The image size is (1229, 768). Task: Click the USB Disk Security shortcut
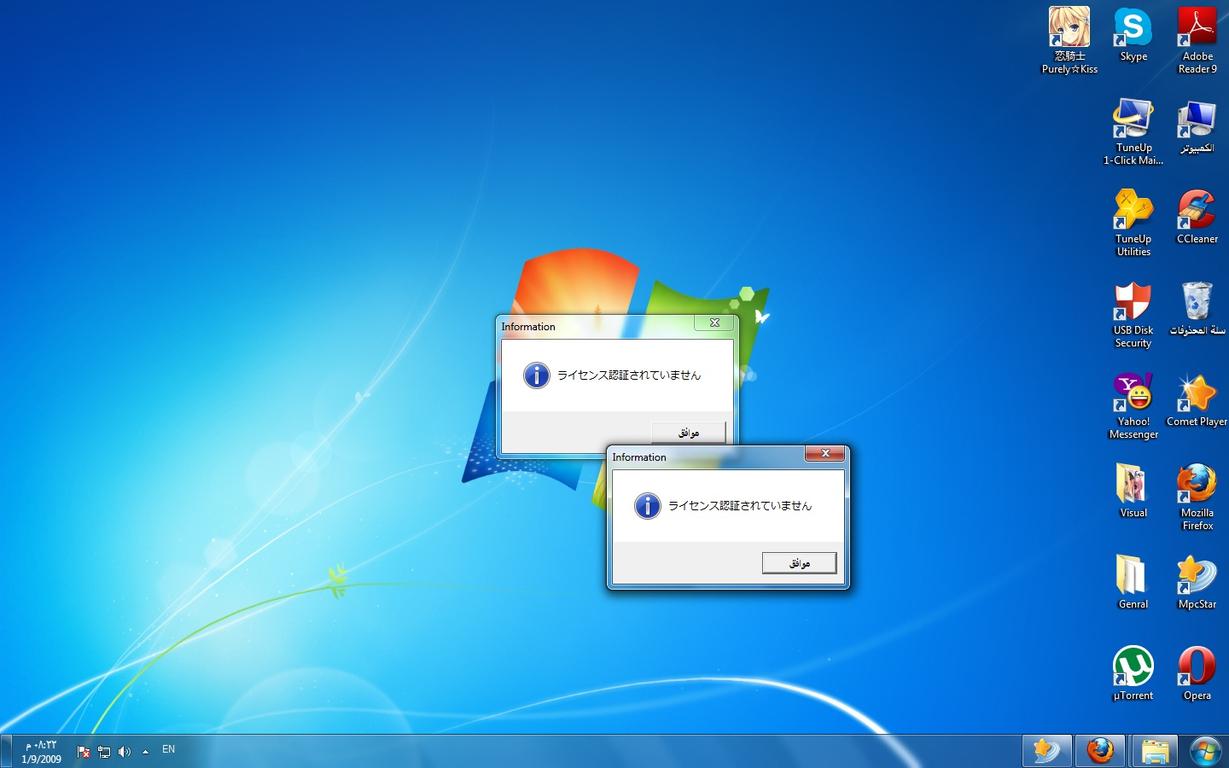(1133, 302)
